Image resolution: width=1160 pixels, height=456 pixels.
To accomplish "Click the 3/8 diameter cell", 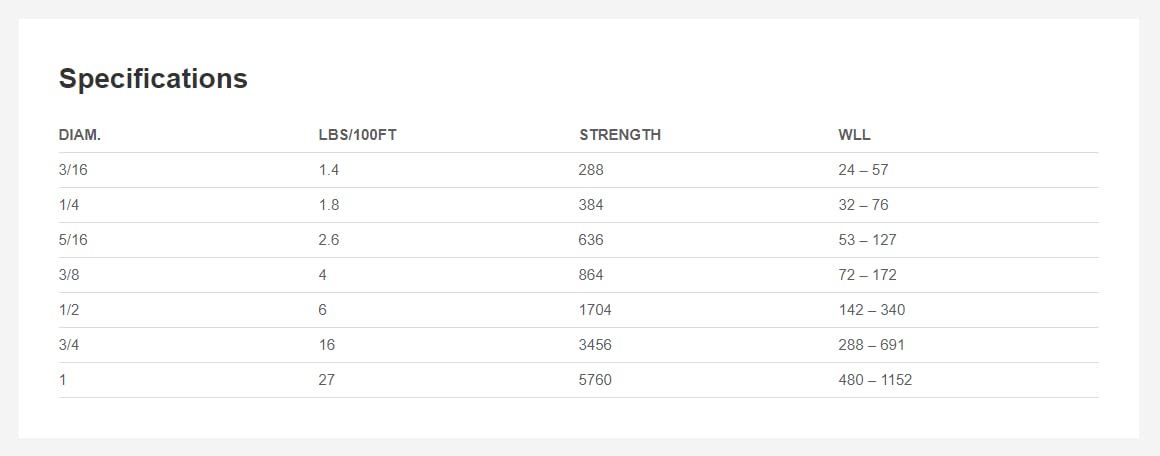I will (70, 275).
